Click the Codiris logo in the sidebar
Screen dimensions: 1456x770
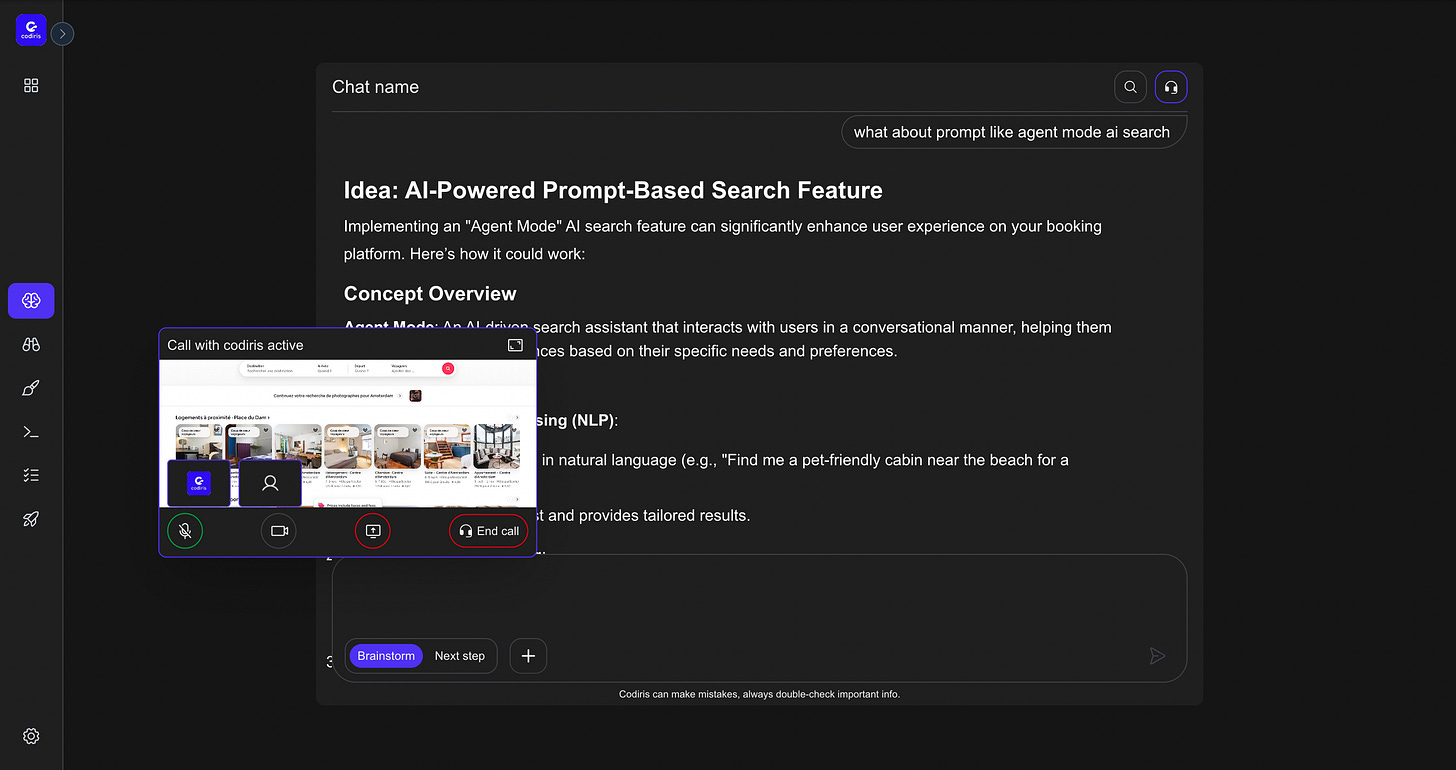[31, 30]
